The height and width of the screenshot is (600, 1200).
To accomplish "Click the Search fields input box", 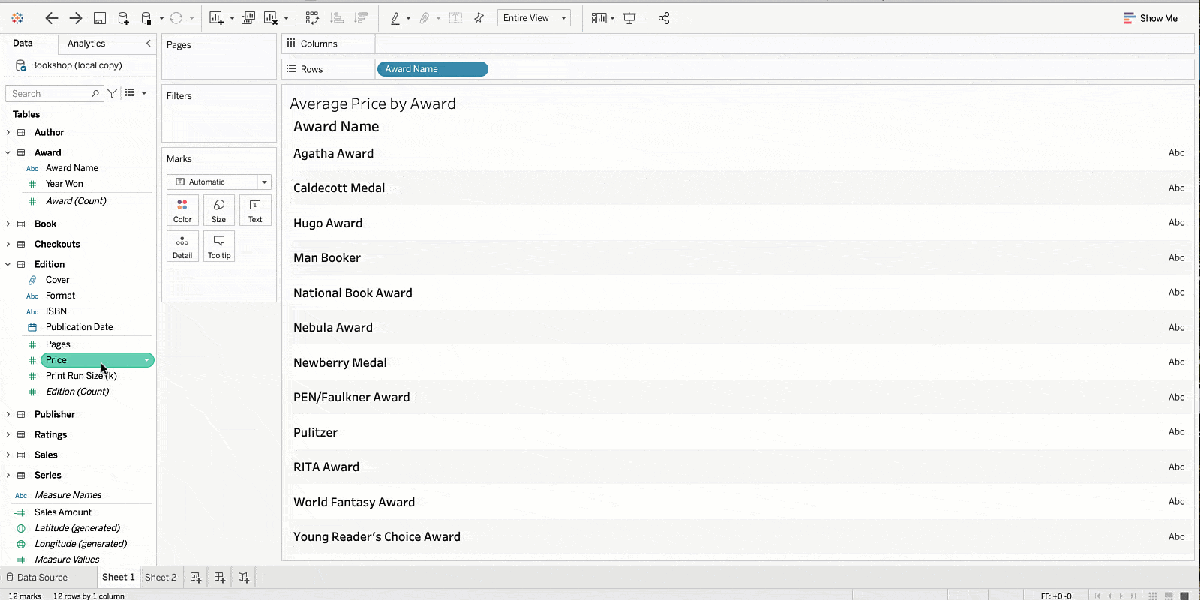I will pyautogui.click(x=50, y=93).
